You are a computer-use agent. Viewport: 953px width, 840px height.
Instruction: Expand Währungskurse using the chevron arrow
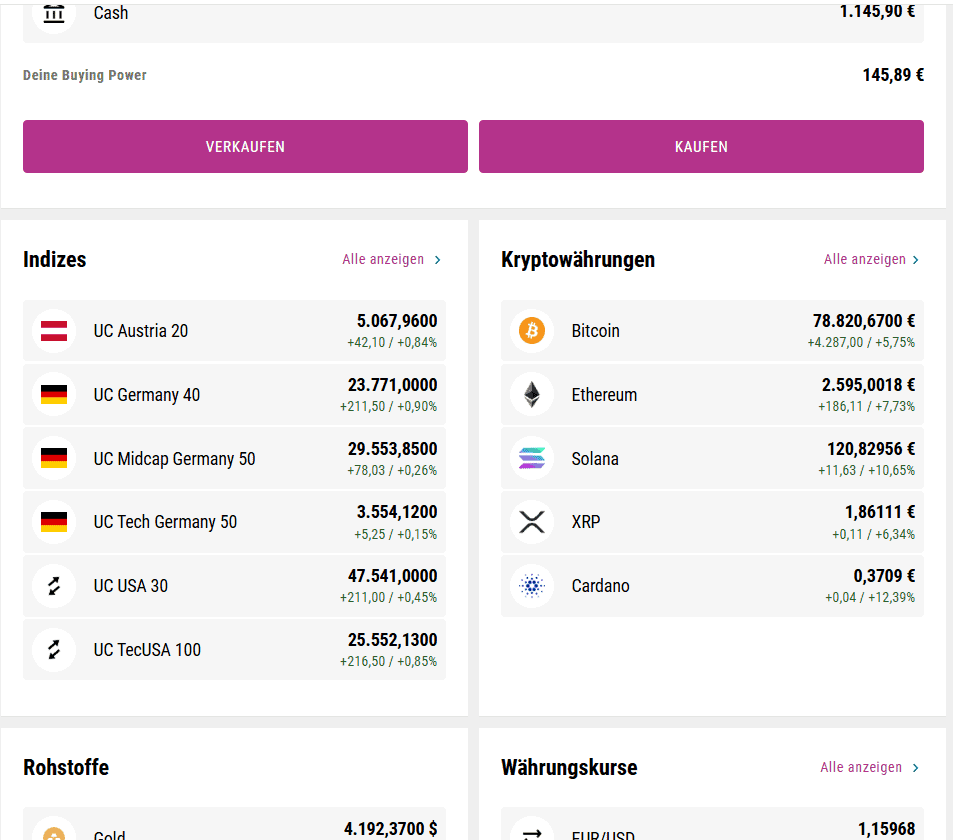tap(914, 768)
